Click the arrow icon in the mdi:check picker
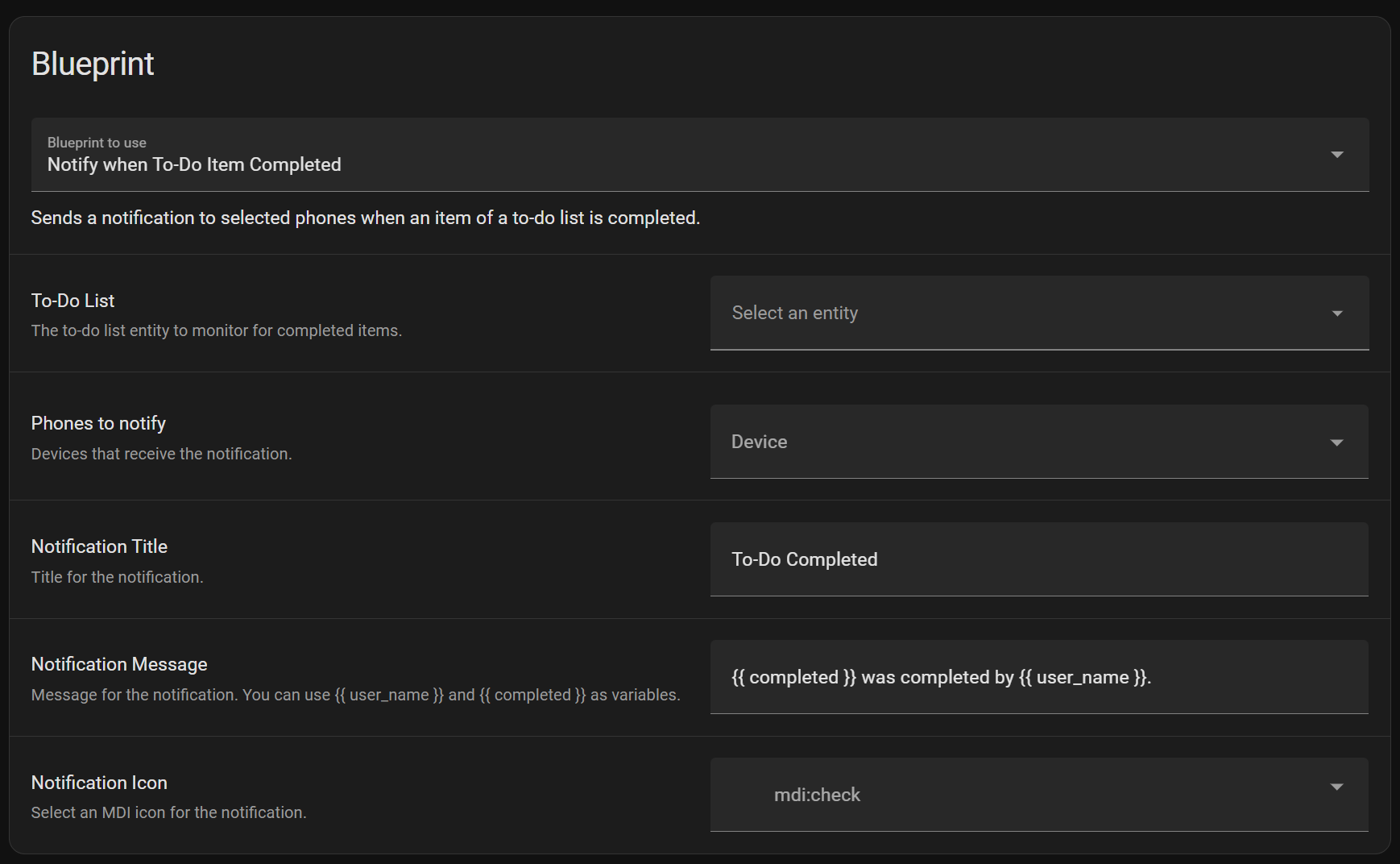Viewport: 1400px width, 864px height. (1336, 787)
